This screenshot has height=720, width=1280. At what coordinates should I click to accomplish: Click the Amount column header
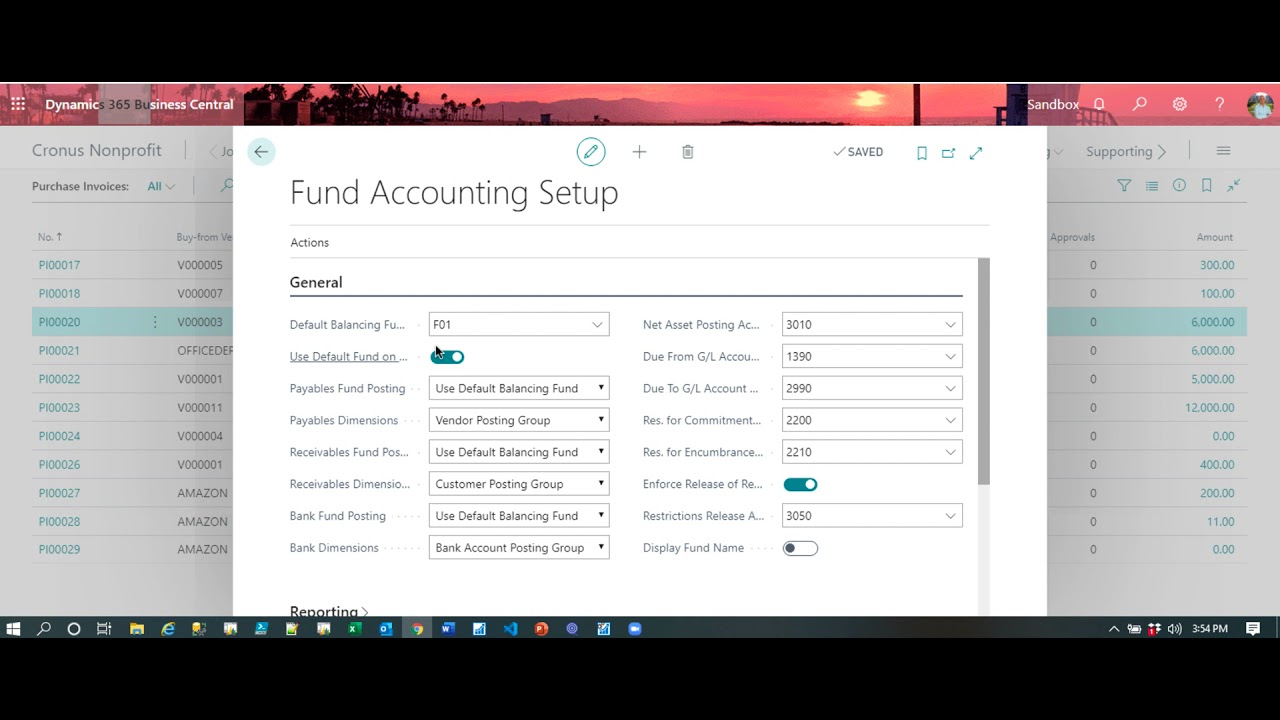tap(1215, 237)
